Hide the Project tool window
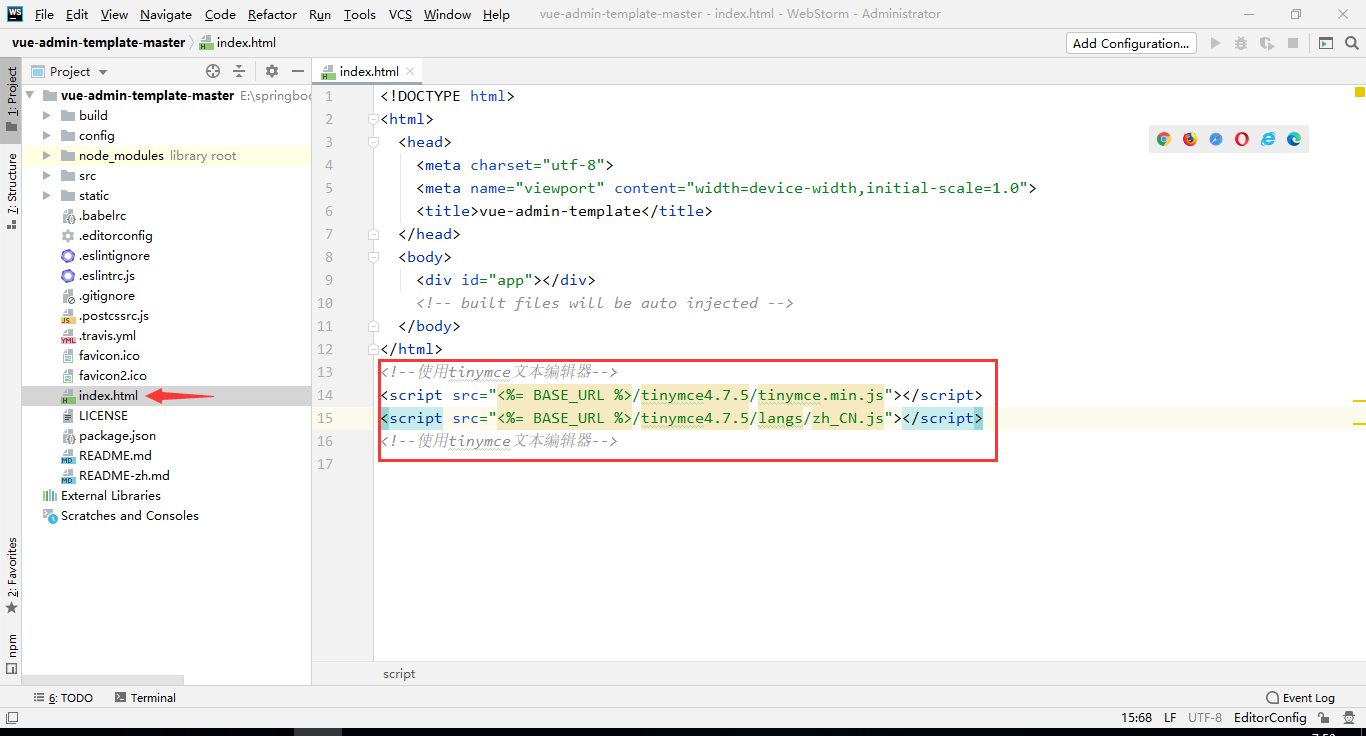Screen dimensions: 1366x736 pyautogui.click(x=297, y=71)
